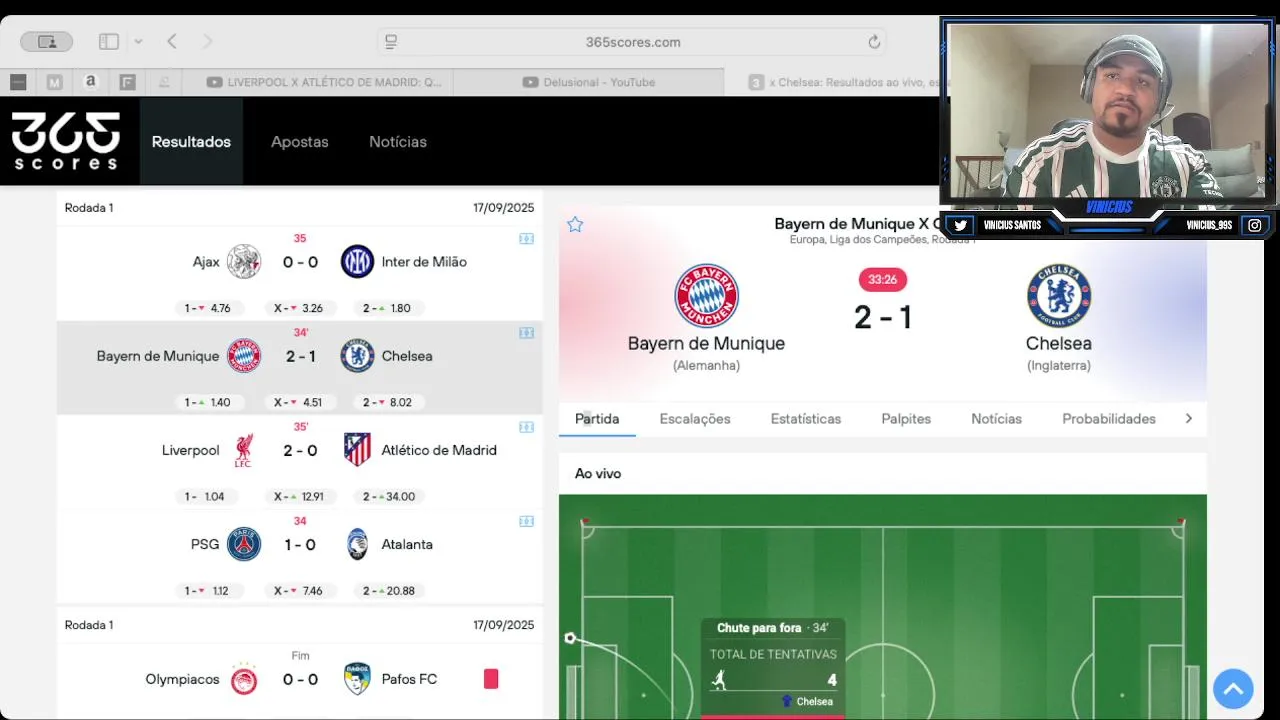Image resolution: width=1280 pixels, height=720 pixels.
Task: Select draw odds 4.51 in the Bayern match
Action: click(299, 402)
